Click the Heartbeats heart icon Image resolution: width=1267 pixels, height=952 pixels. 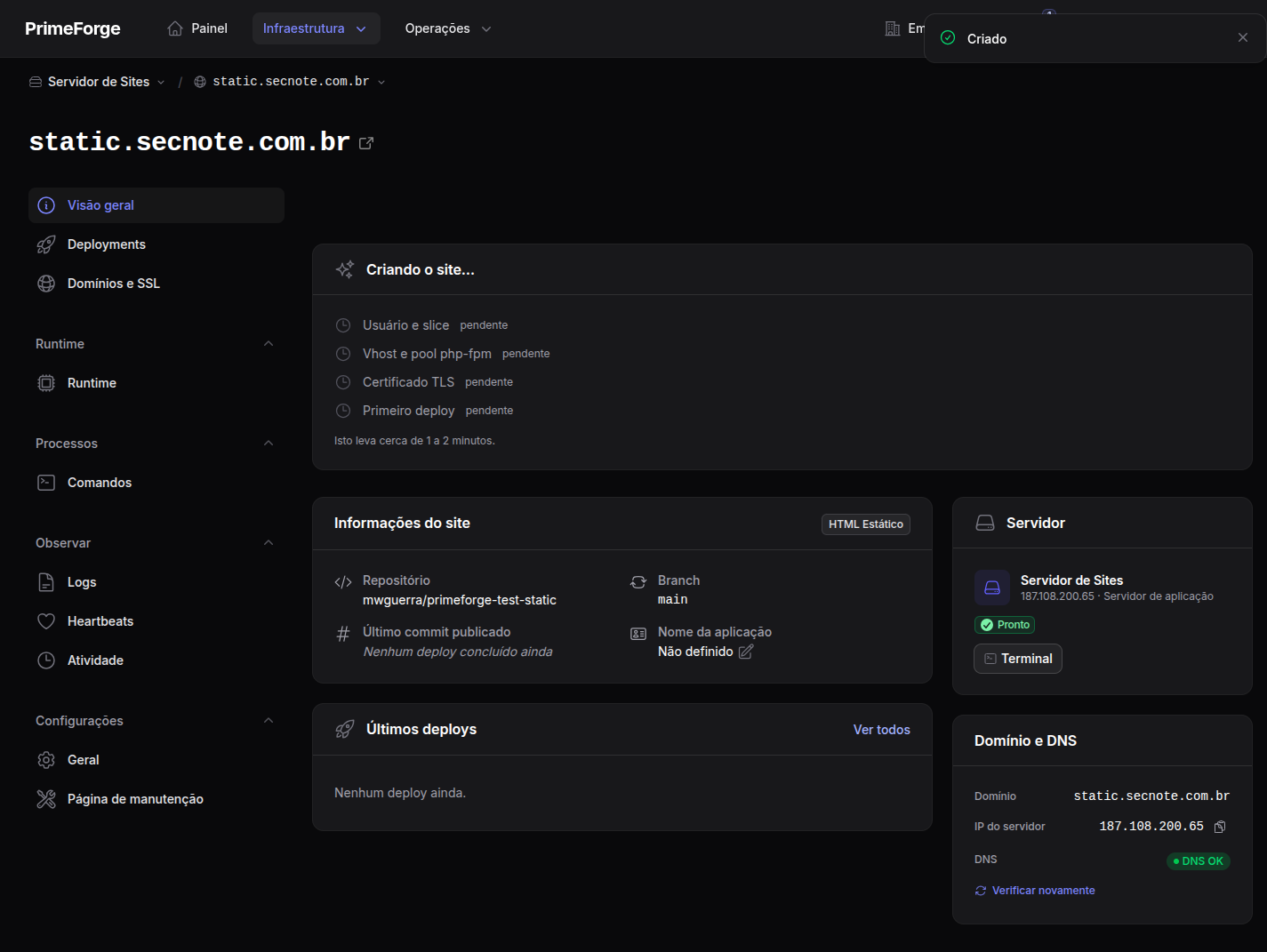(x=46, y=621)
